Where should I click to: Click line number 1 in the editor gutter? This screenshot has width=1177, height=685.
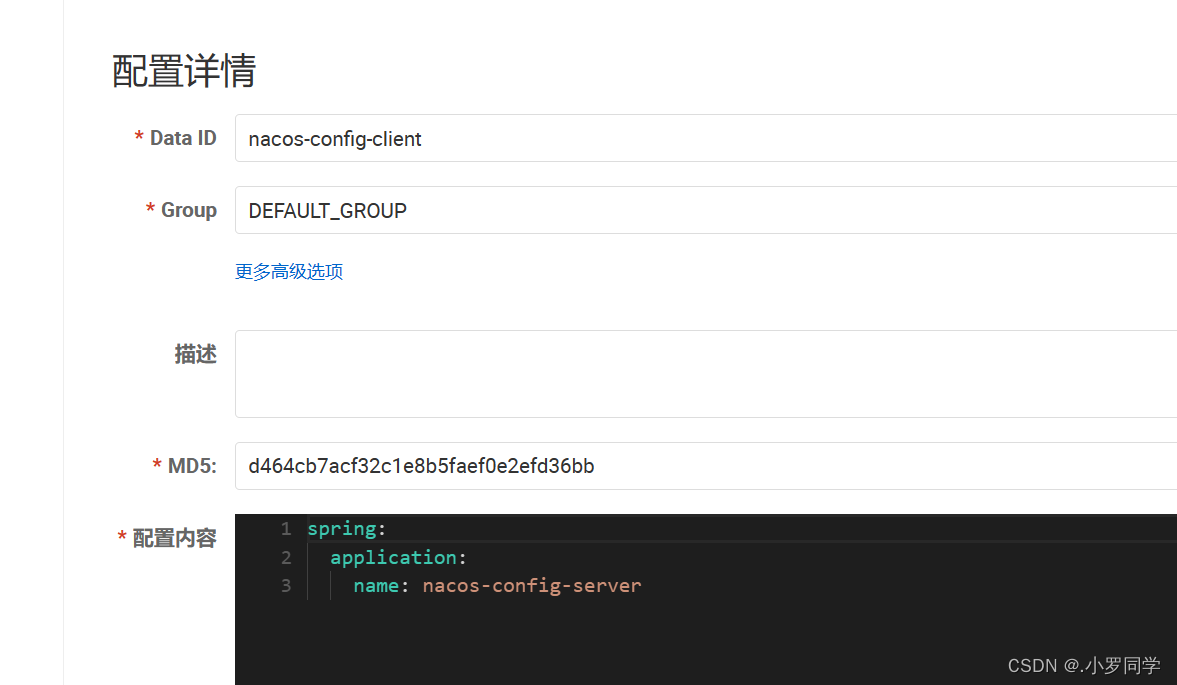tap(286, 529)
